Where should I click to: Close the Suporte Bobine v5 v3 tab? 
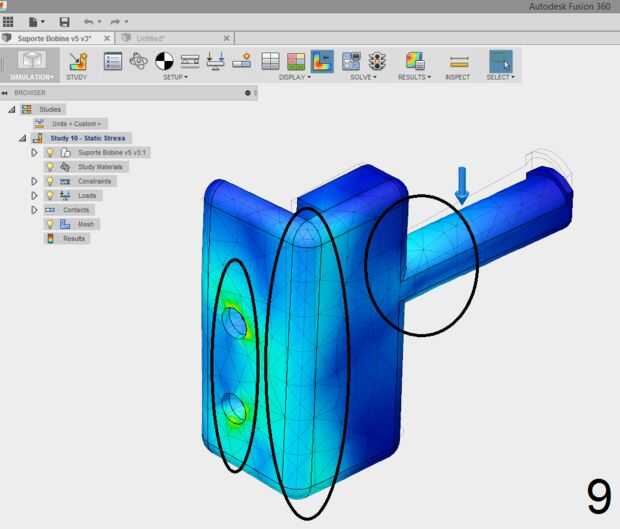(107, 38)
